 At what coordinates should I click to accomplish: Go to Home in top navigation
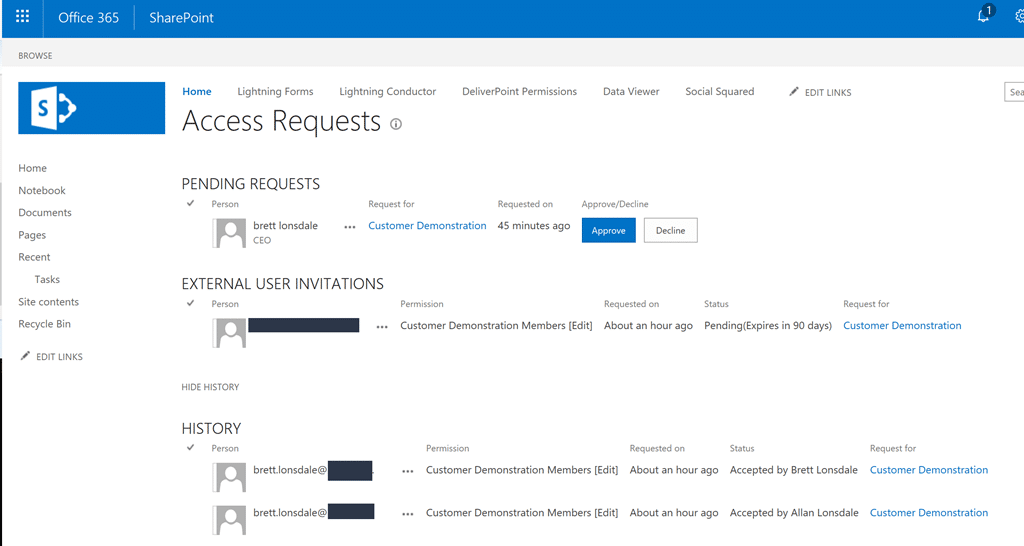(x=197, y=91)
